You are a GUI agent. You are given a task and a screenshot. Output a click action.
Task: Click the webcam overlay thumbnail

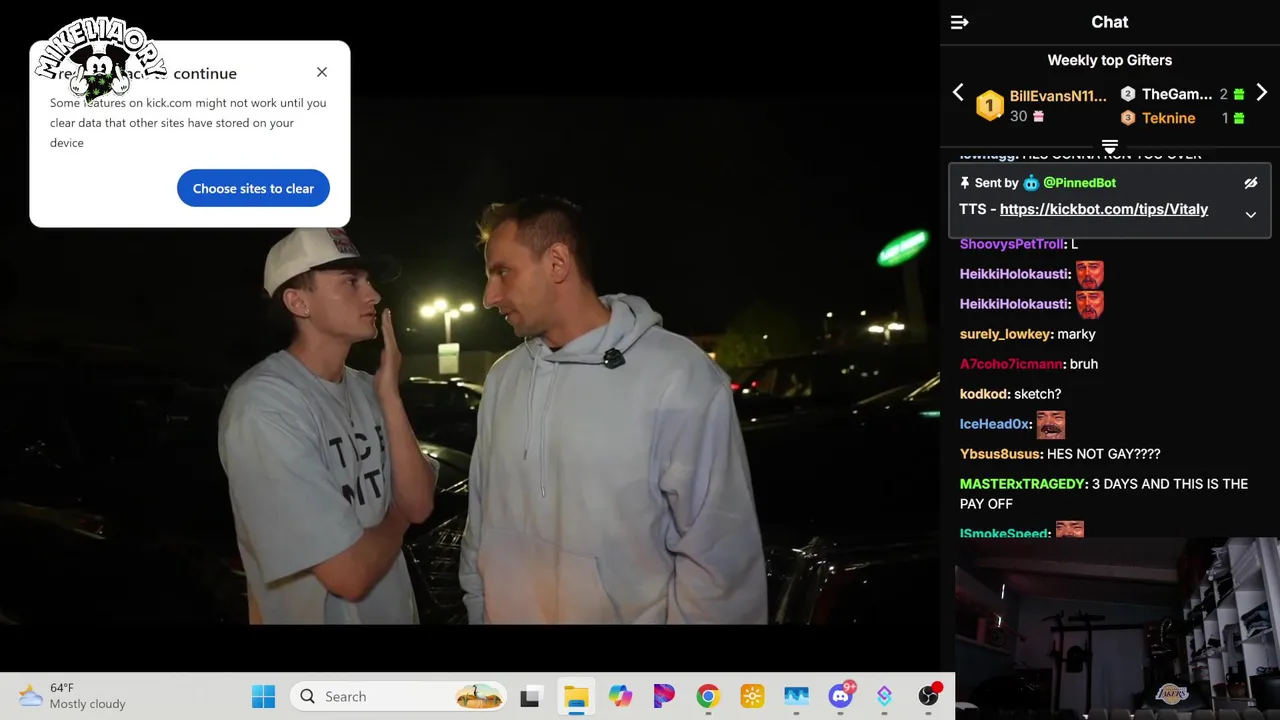(x=1117, y=628)
